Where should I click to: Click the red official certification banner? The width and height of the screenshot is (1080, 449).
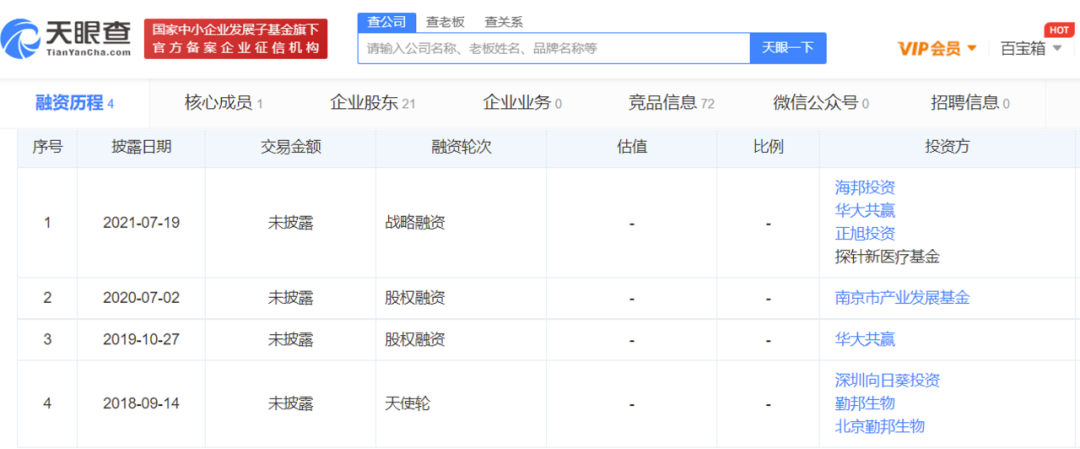[x=235, y=39]
